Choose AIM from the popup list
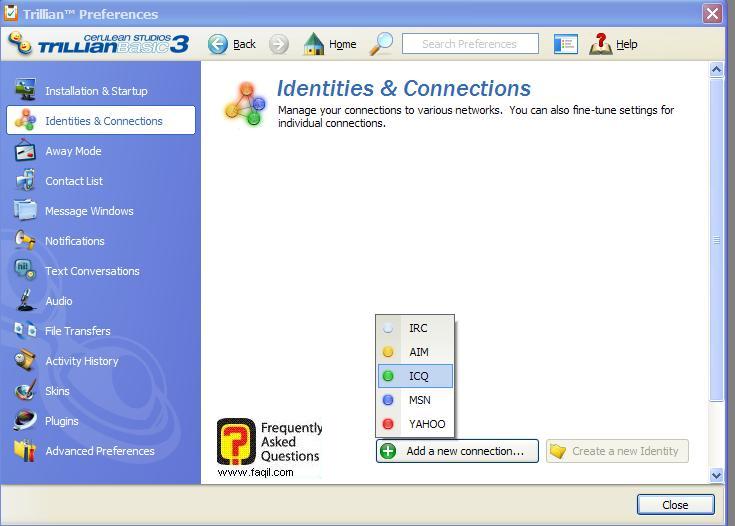This screenshot has height=526, width=735. [x=416, y=352]
